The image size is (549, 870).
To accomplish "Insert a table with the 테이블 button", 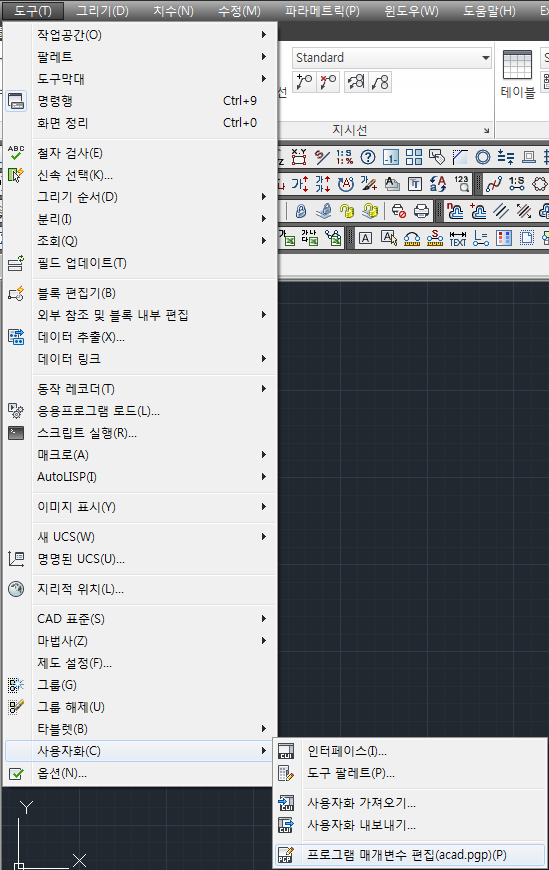I will click(x=517, y=74).
